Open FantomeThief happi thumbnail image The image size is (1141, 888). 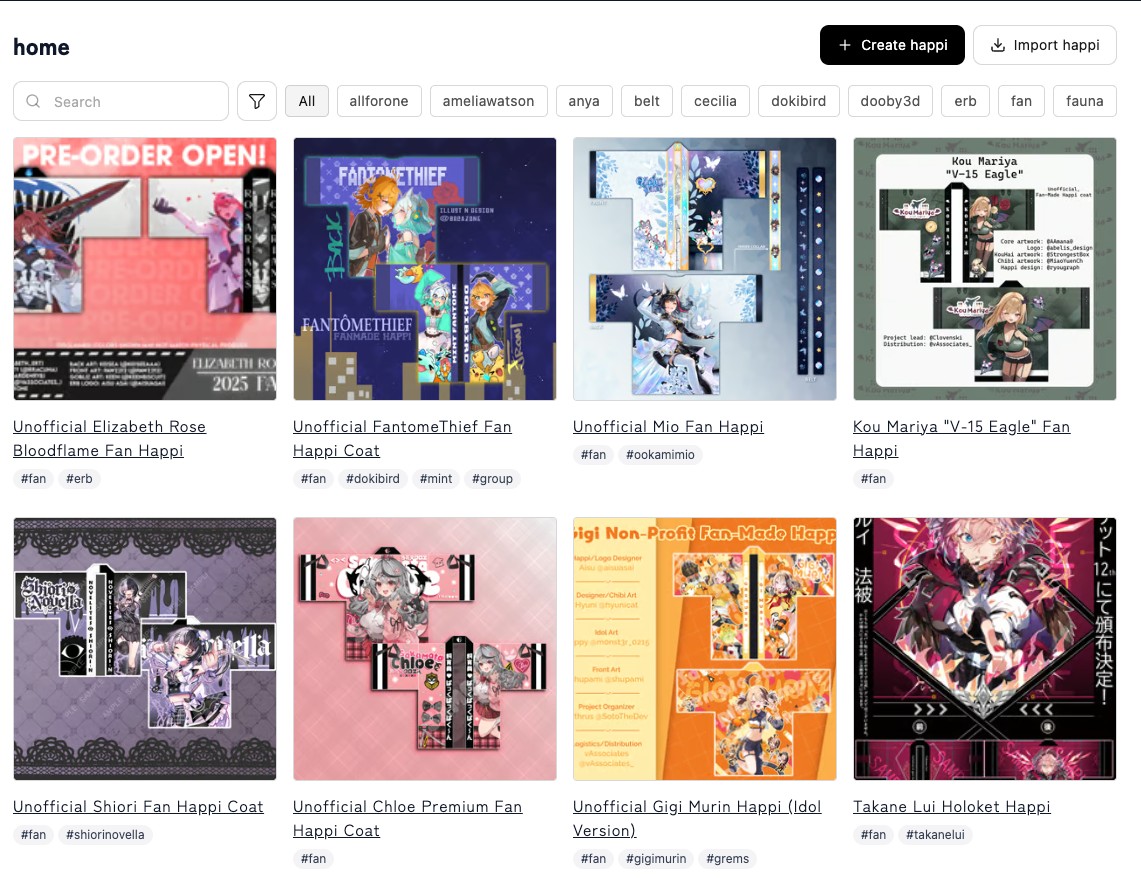point(425,269)
